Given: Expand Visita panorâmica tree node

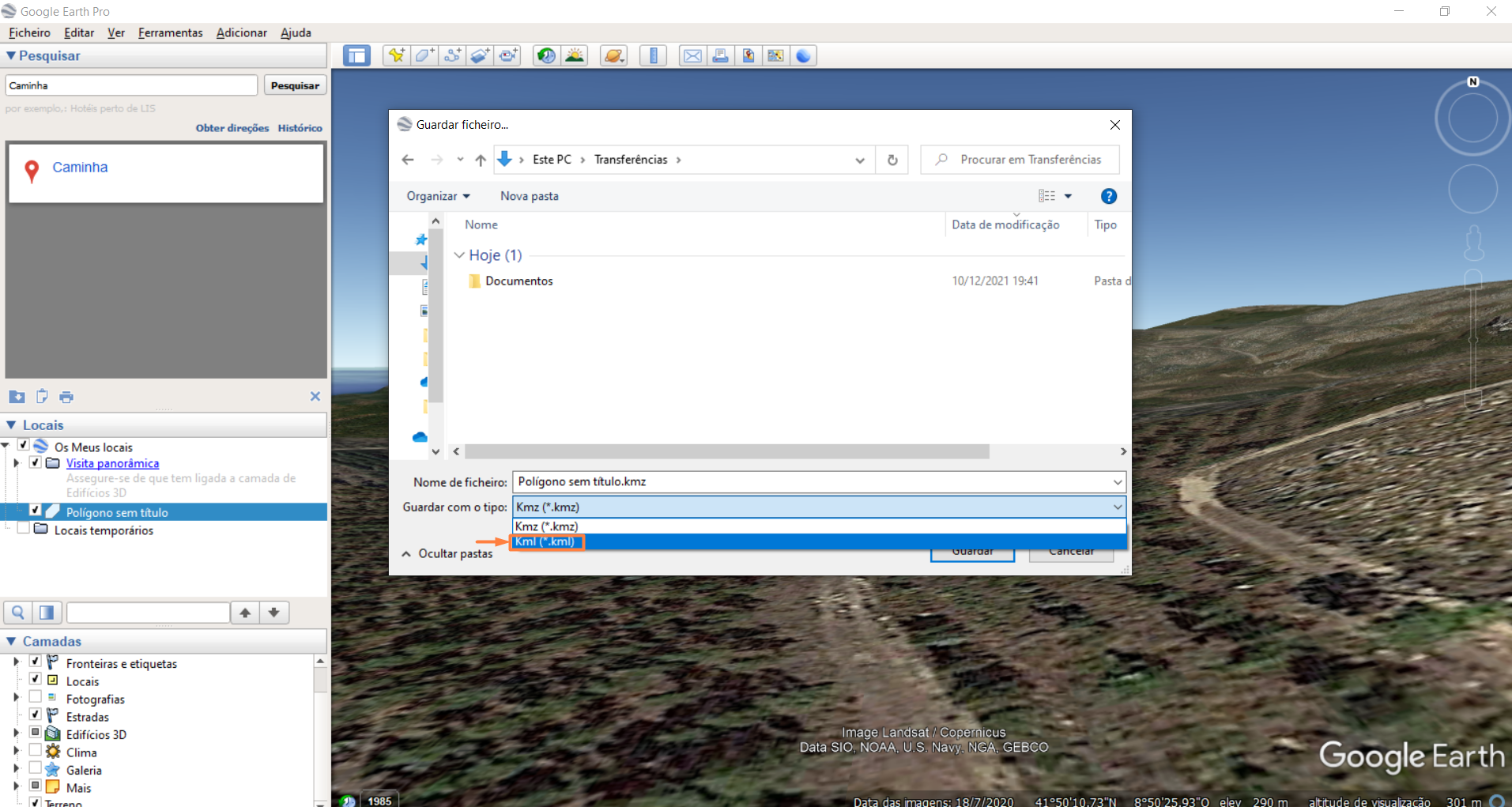Looking at the screenshot, I should 16,463.
